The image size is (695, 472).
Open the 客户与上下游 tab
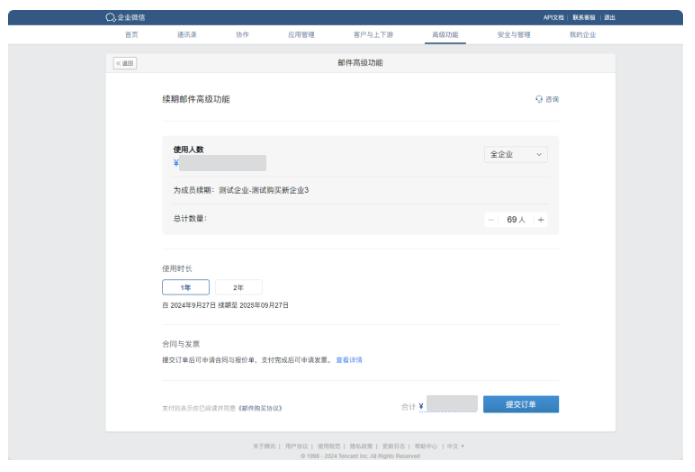pyautogui.click(x=372, y=35)
